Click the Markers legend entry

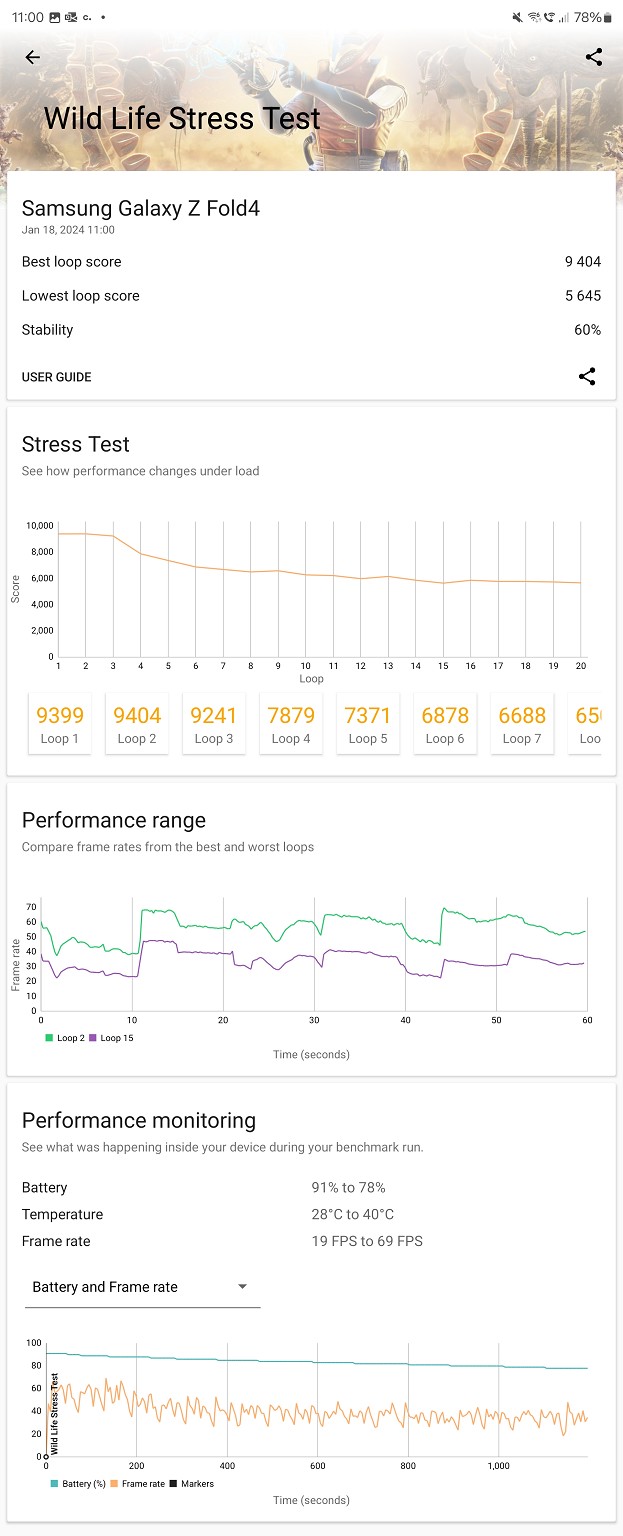coord(192,1484)
